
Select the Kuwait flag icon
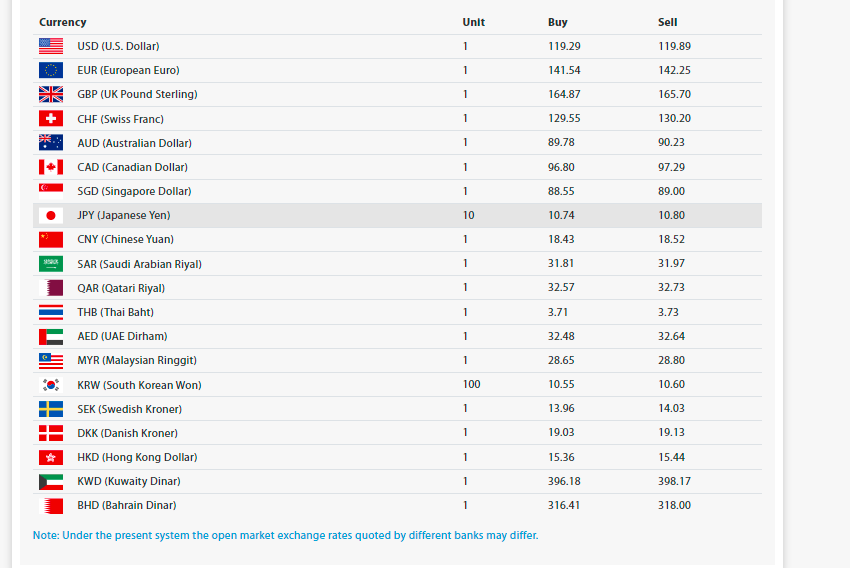click(x=51, y=482)
